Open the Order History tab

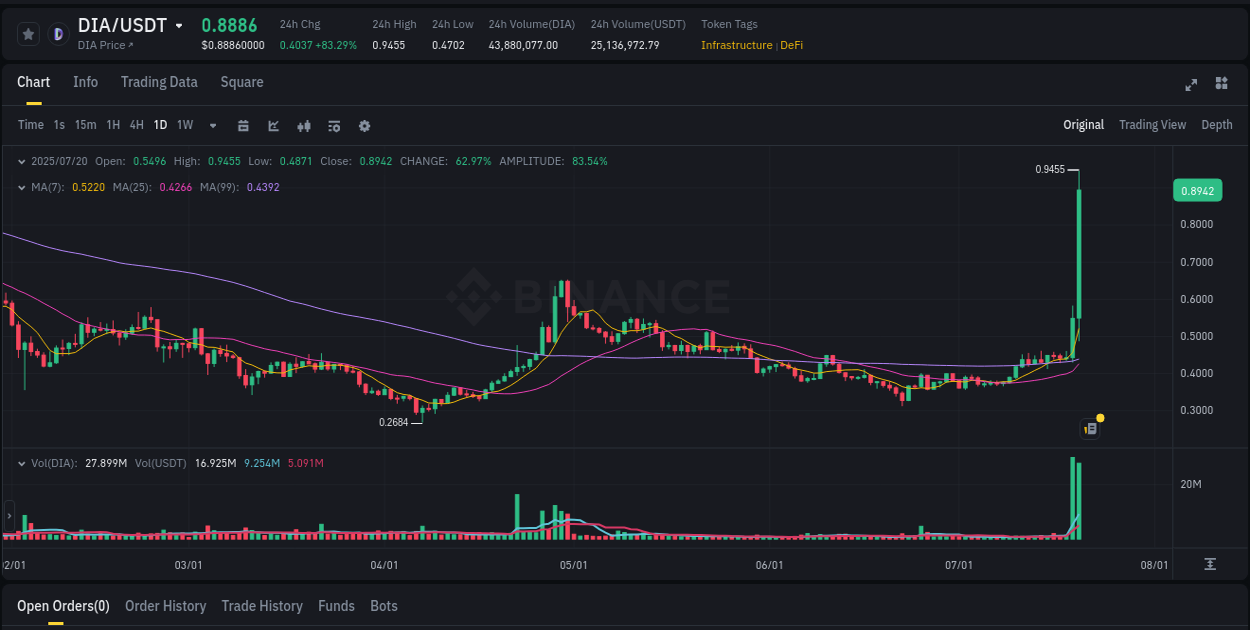point(165,606)
